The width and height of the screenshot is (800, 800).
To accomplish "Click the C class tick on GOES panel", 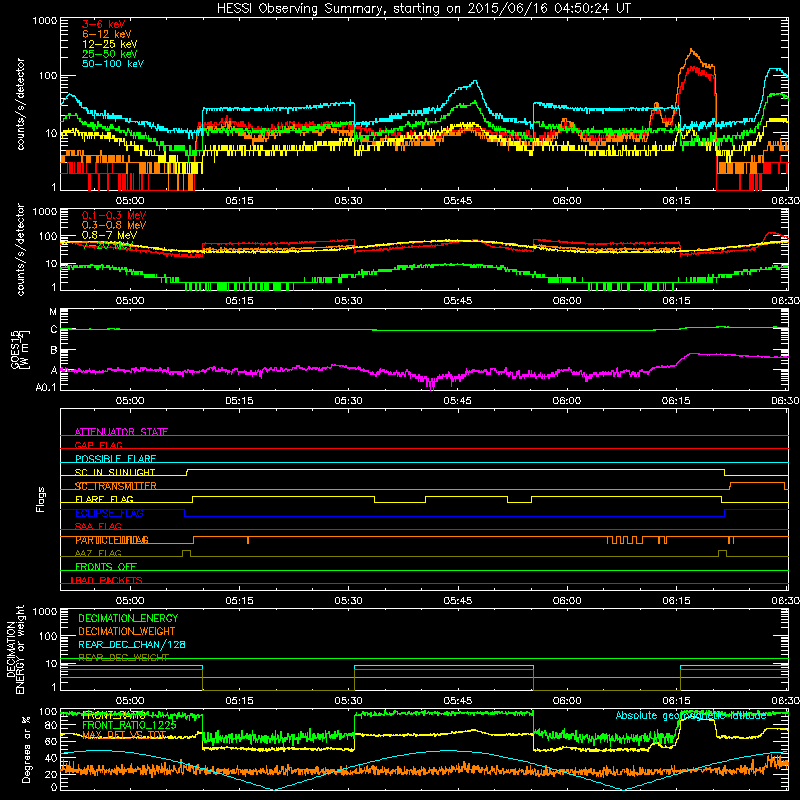I will (54, 330).
